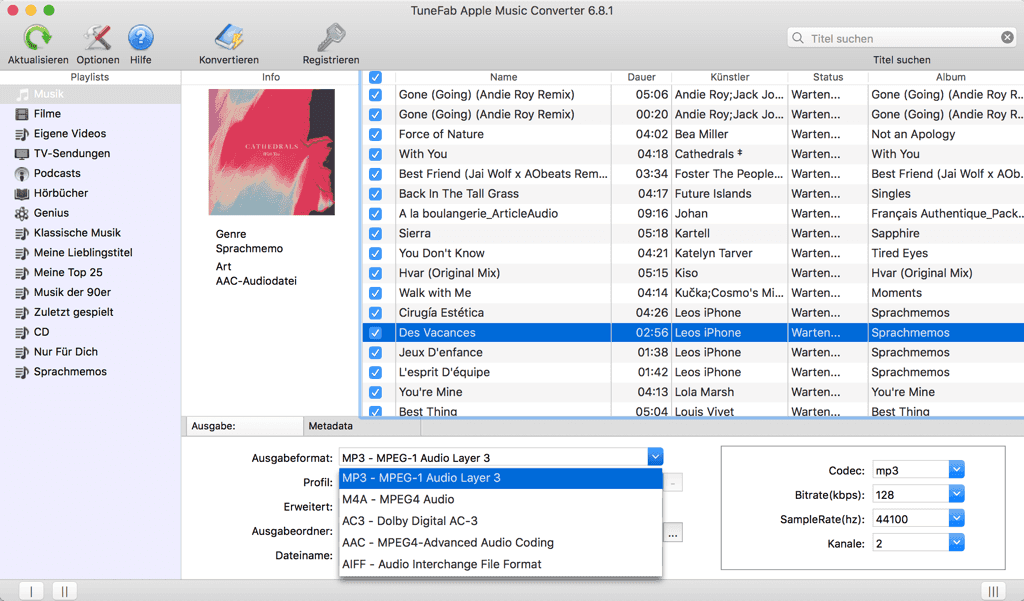Viewport: 1024px width, 601px height.
Task: Toggle the select-all checkbox in header
Action: coord(375,77)
